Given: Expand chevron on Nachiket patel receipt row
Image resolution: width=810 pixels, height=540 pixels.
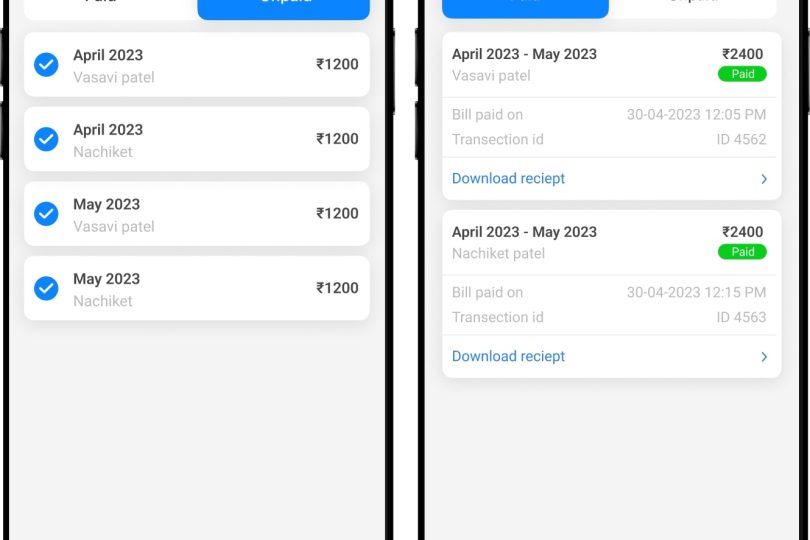Looking at the screenshot, I should click(x=764, y=357).
